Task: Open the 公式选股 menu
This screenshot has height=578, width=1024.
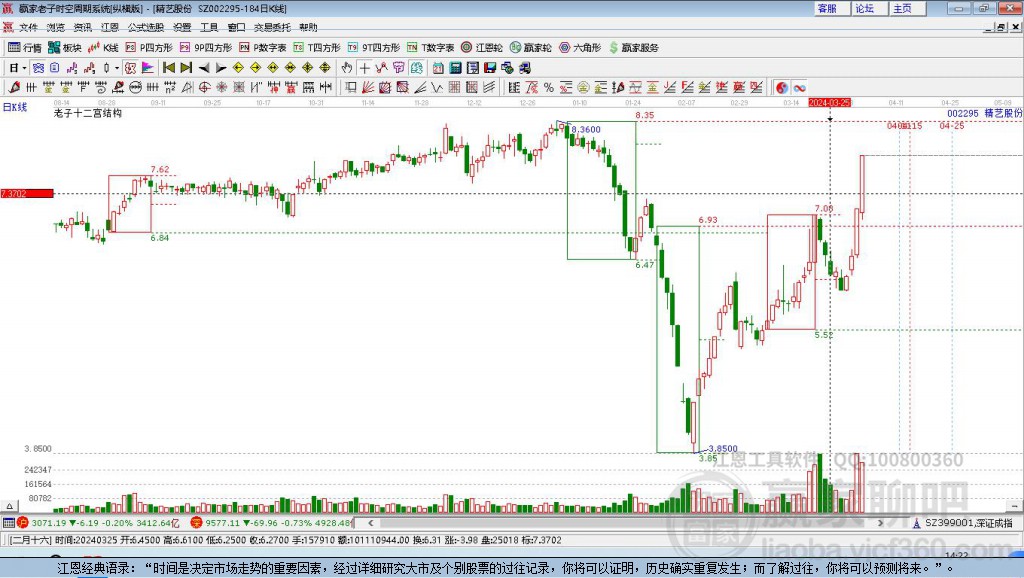Action: click(x=146, y=27)
